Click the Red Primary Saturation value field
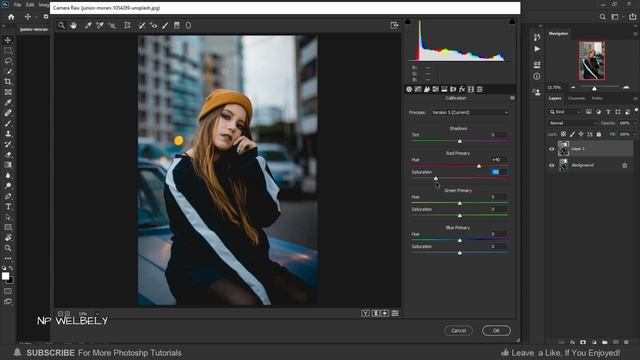Image resolution: width=640 pixels, height=360 pixels. point(498,172)
